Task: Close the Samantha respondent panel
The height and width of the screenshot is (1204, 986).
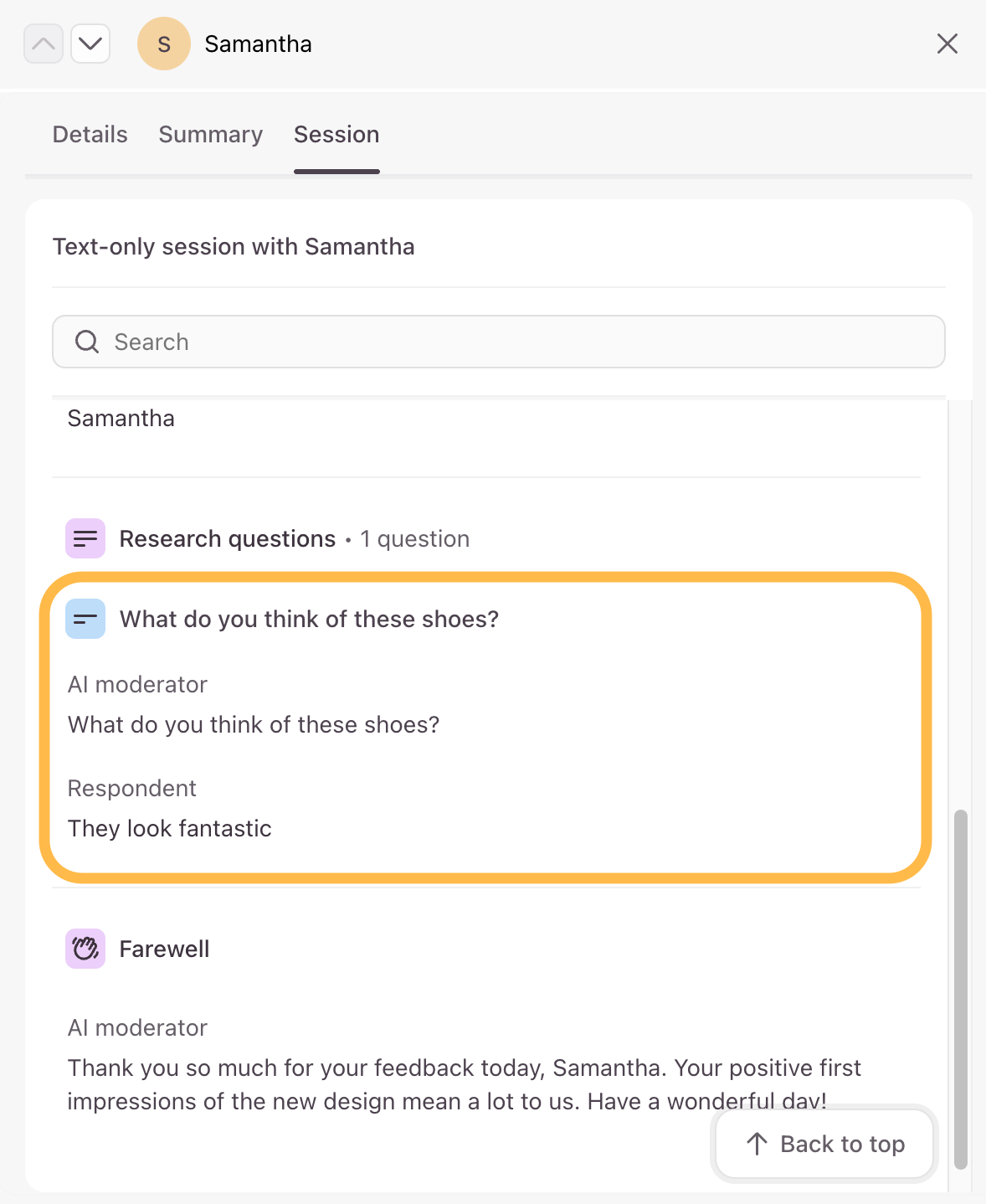Action: point(947,44)
